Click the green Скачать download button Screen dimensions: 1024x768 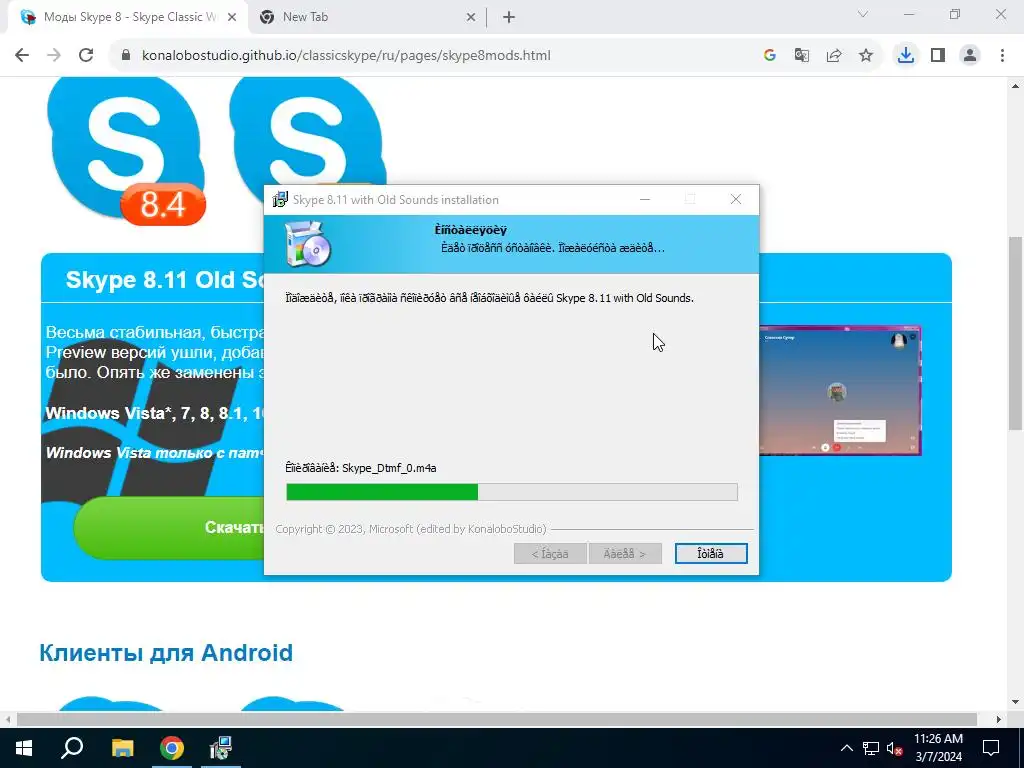(170, 527)
